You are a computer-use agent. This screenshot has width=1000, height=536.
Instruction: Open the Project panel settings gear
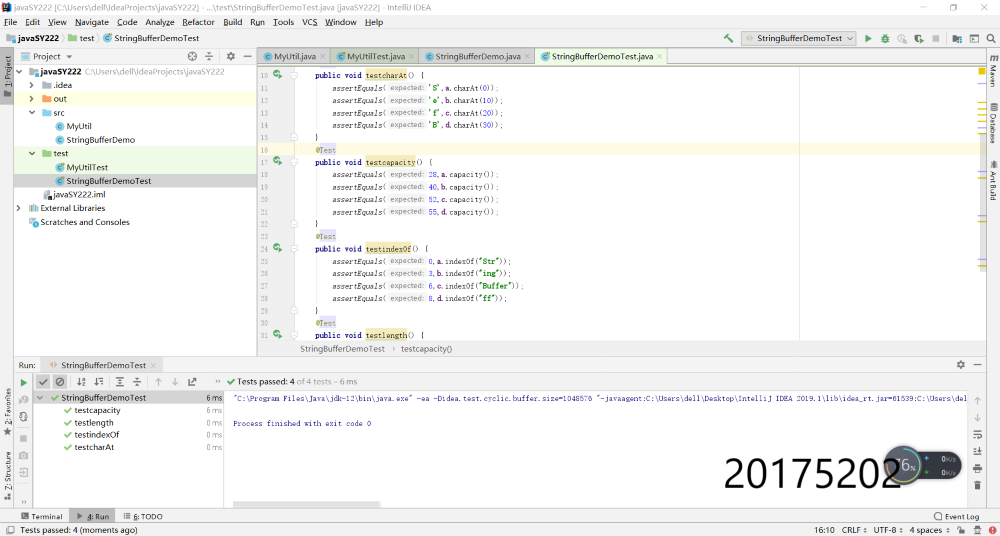(x=231, y=56)
